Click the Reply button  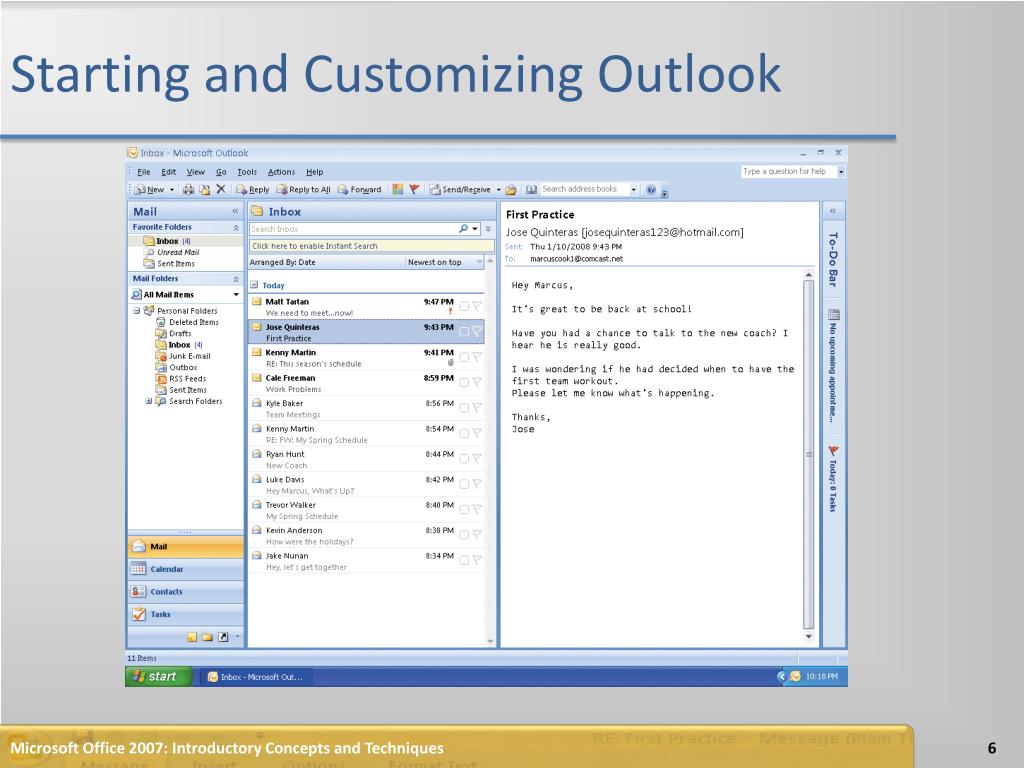(253, 189)
